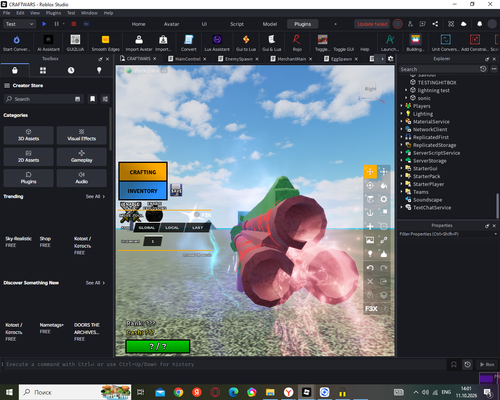Open the EnemySpawn script tab
This screenshot has height=400, width=500.
coord(238,59)
